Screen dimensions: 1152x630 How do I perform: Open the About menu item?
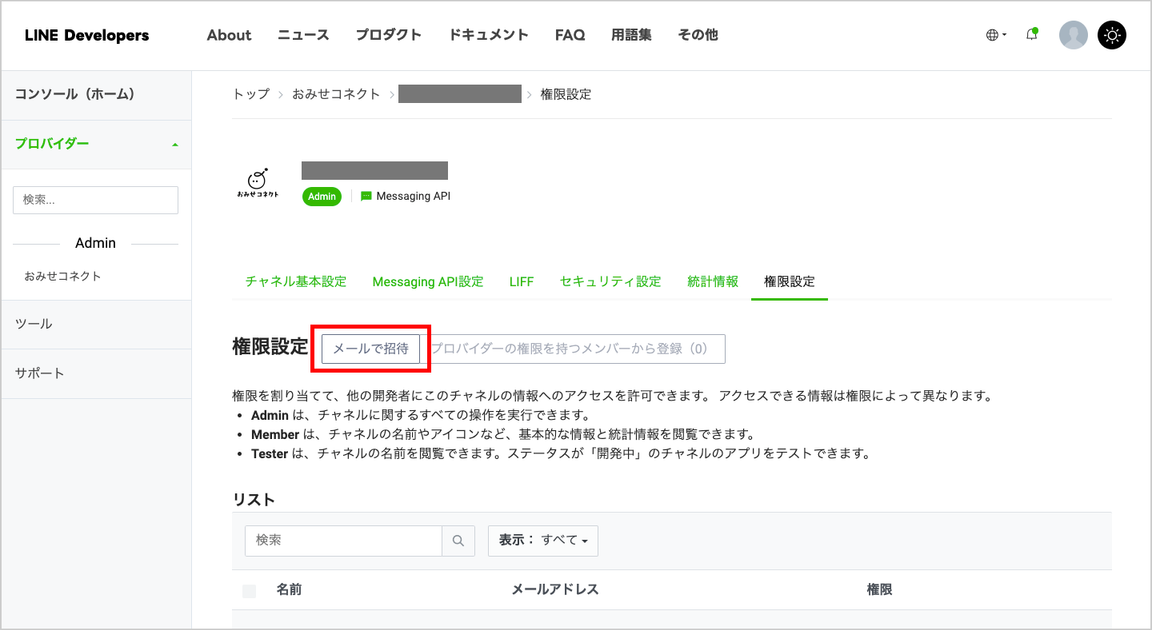click(x=228, y=35)
